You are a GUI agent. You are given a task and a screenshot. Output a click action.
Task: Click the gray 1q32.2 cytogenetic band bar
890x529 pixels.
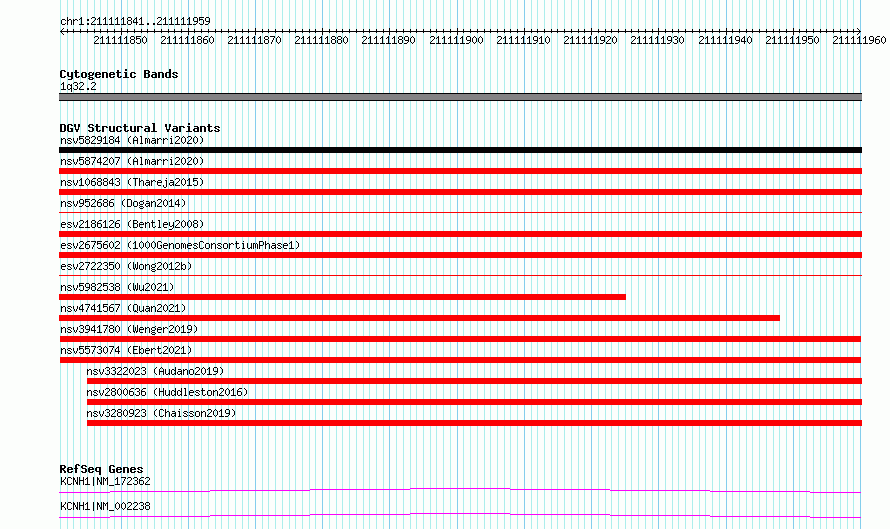point(460,97)
